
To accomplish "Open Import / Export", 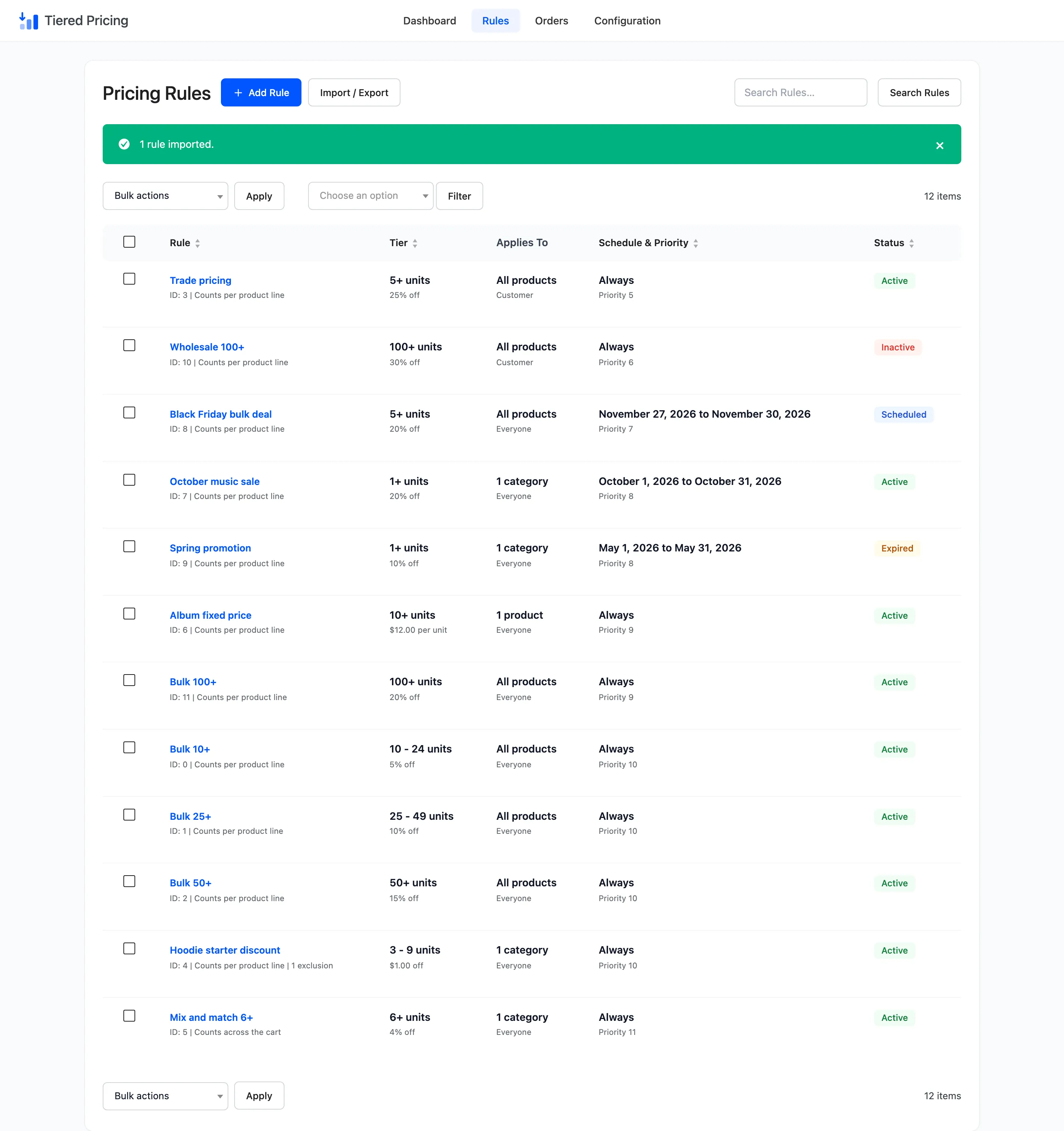I will coord(354,93).
